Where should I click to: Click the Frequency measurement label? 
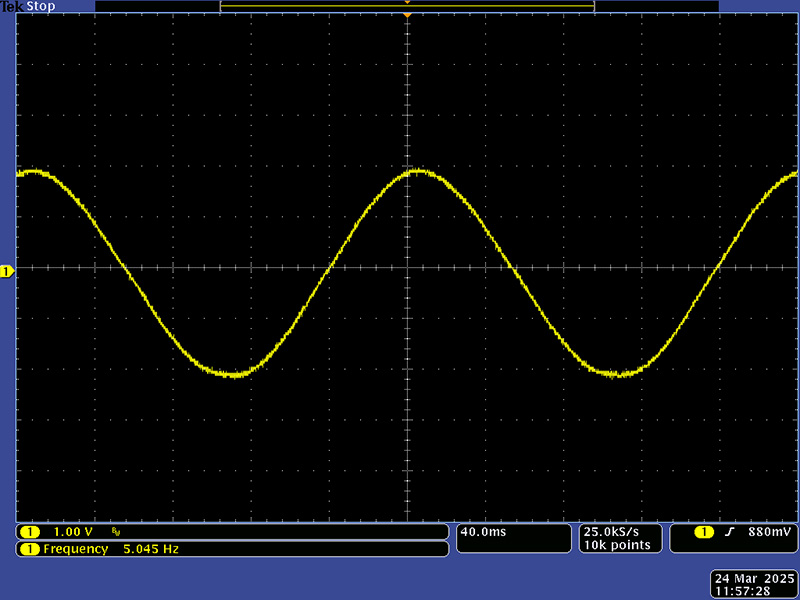click(x=75, y=549)
